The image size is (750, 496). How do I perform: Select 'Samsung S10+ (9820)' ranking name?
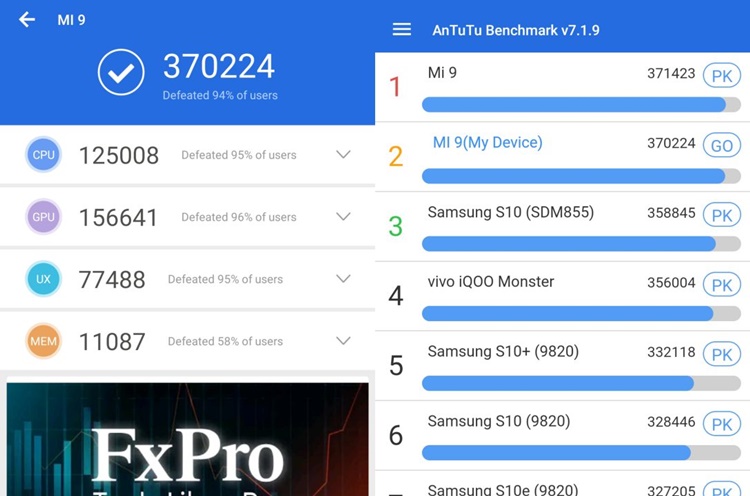[x=503, y=351]
